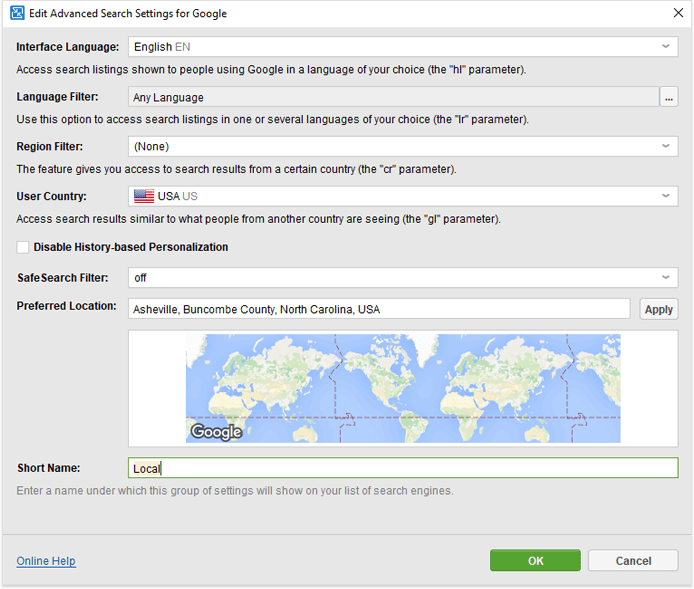The height and width of the screenshot is (589, 694).
Task: Click the SafeSearch Filter dropdown arrow
Action: (665, 277)
